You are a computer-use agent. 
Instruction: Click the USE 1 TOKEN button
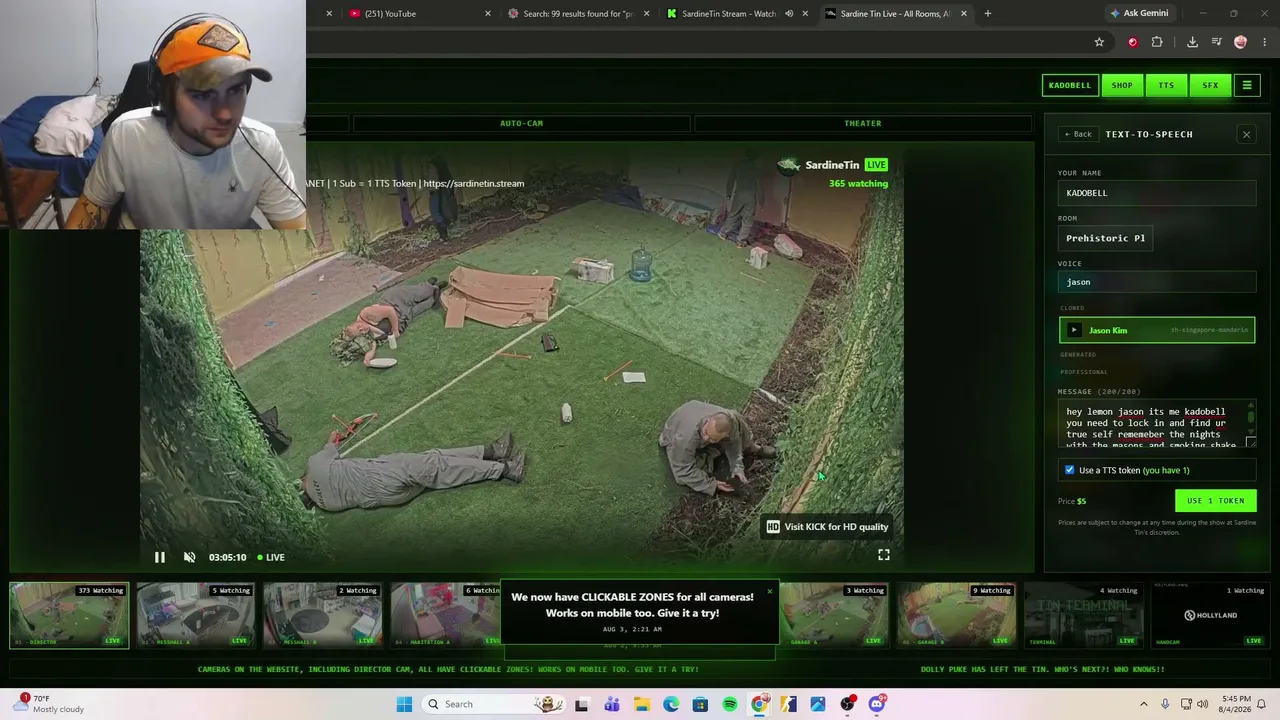[1215, 501]
